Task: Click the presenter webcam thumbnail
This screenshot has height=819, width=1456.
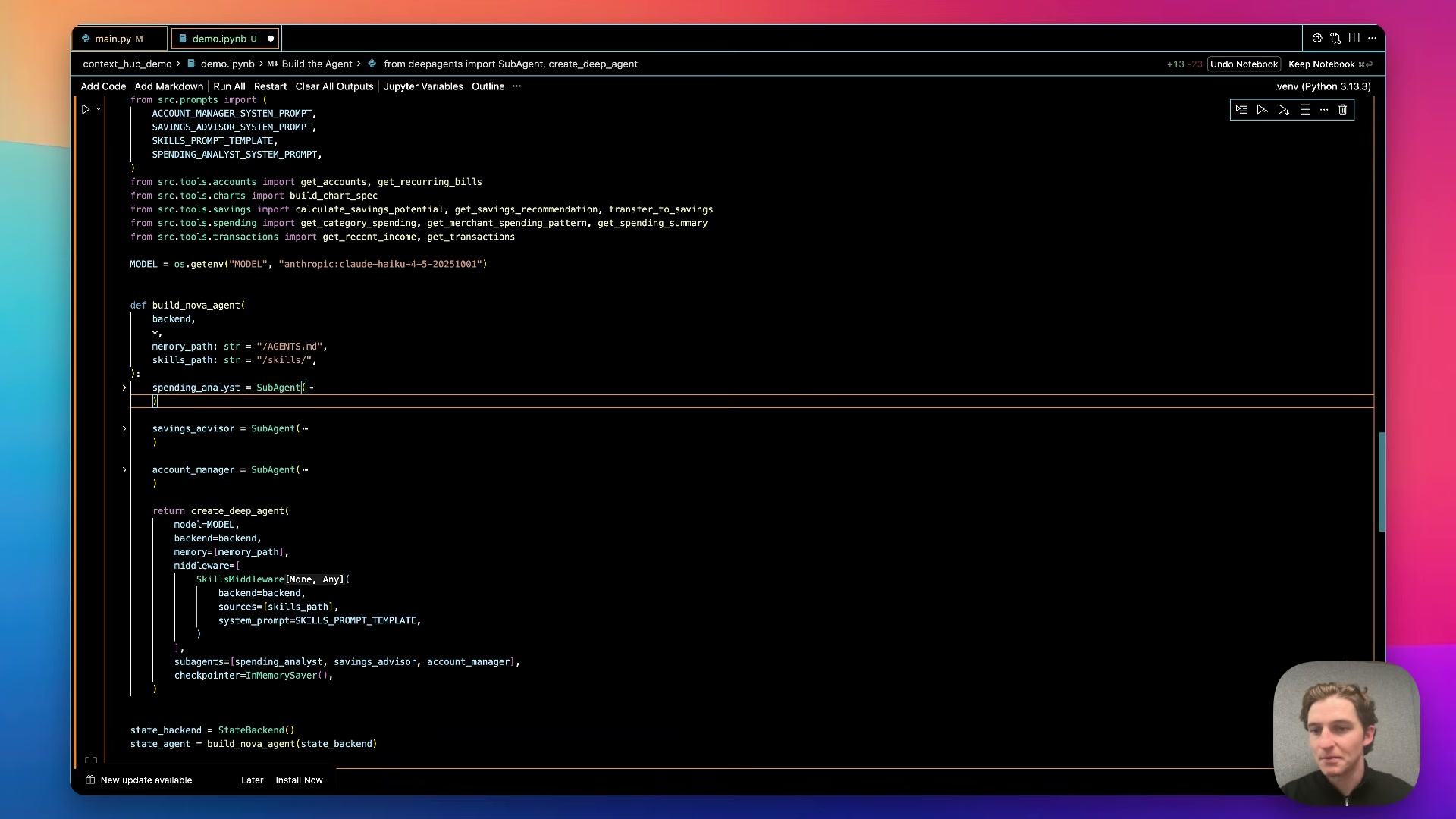Action: (x=1346, y=733)
